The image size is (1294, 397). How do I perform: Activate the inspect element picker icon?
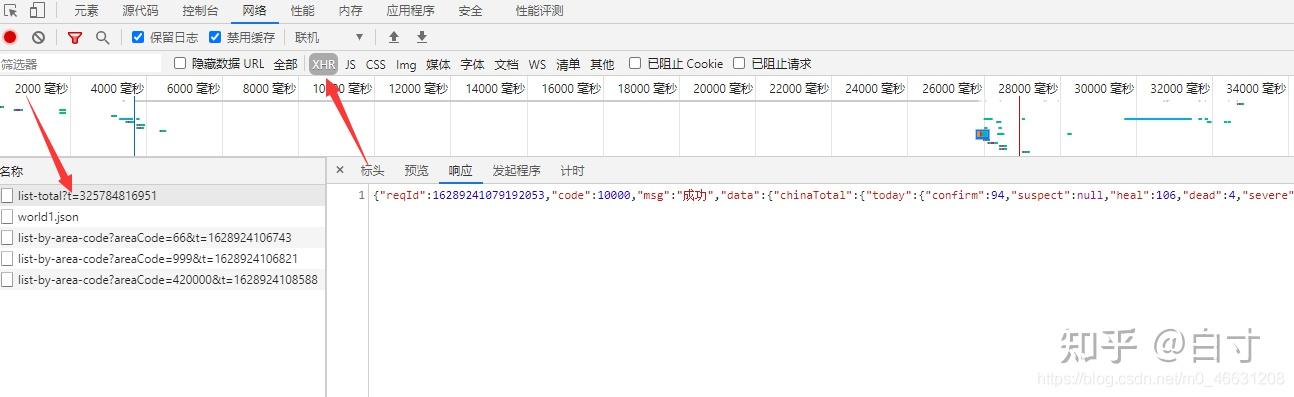11,11
